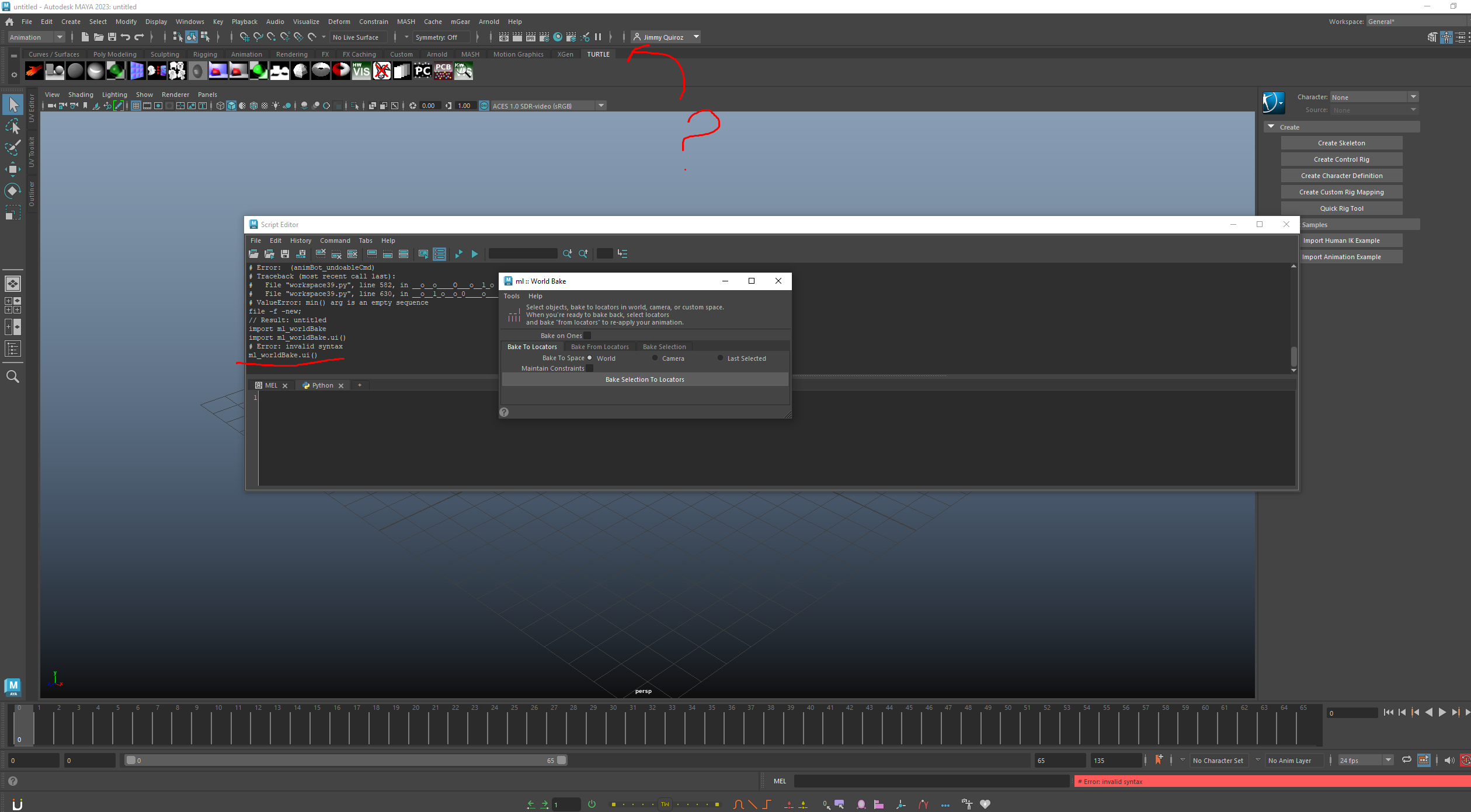This screenshot has height=812, width=1471.
Task: Switch to the Python tab in Script Editor
Action: [322, 385]
